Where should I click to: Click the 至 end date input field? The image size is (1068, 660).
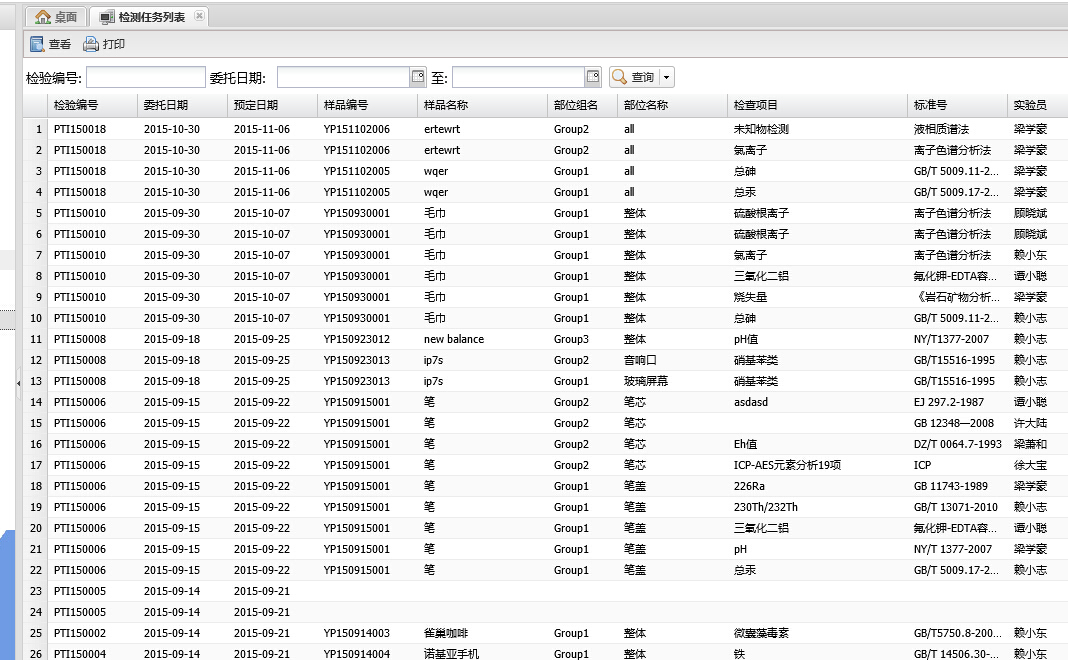coord(518,77)
